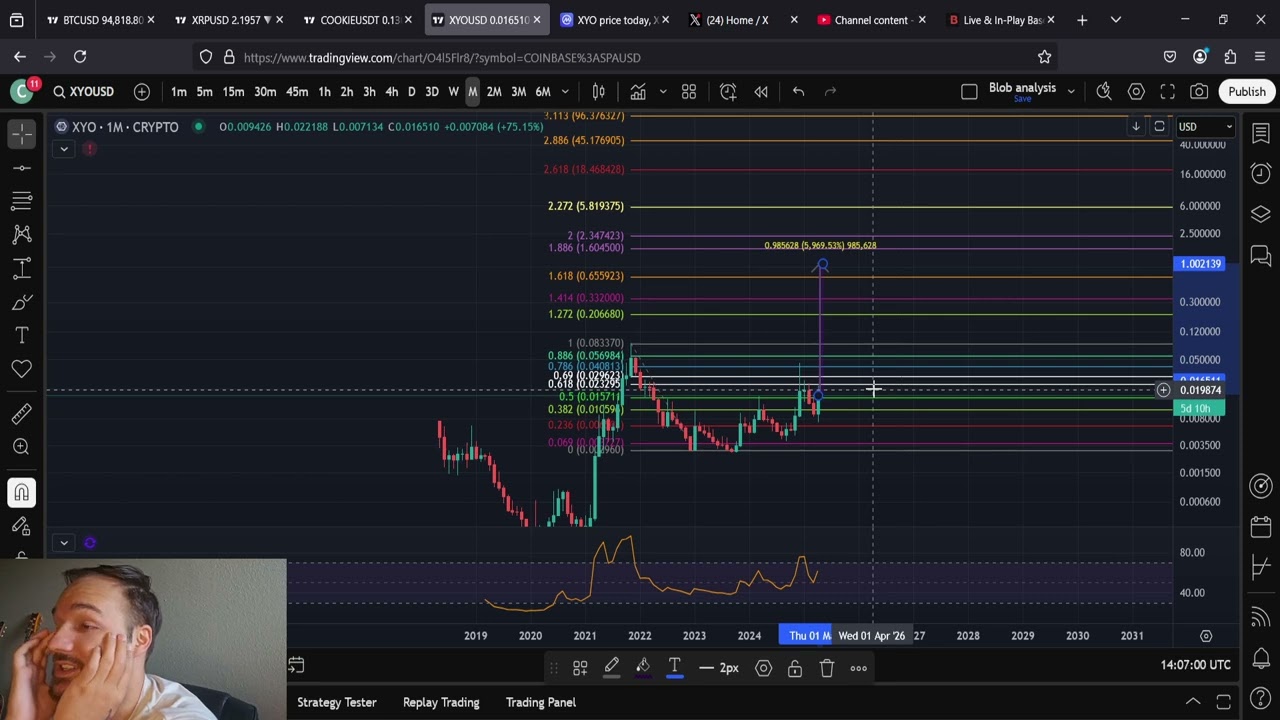
Task: Click the compare or add symbol plus icon
Action: pyautogui.click(x=142, y=92)
